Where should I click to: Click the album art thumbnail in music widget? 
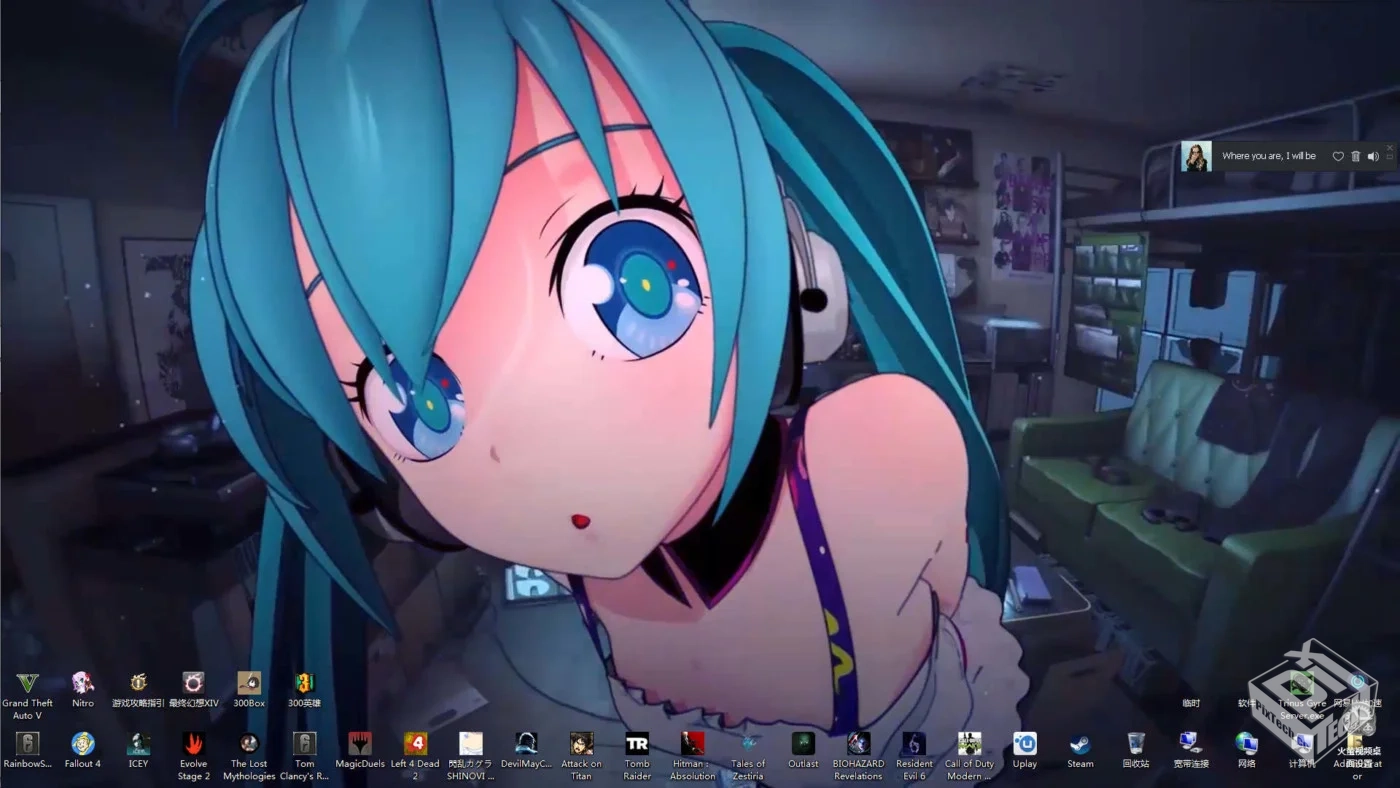(1196, 156)
